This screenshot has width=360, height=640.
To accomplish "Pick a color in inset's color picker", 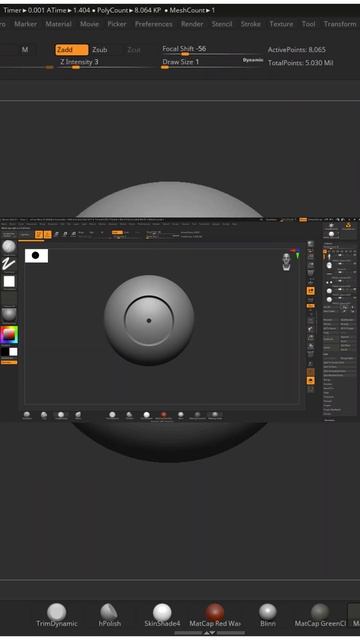I will point(9,334).
